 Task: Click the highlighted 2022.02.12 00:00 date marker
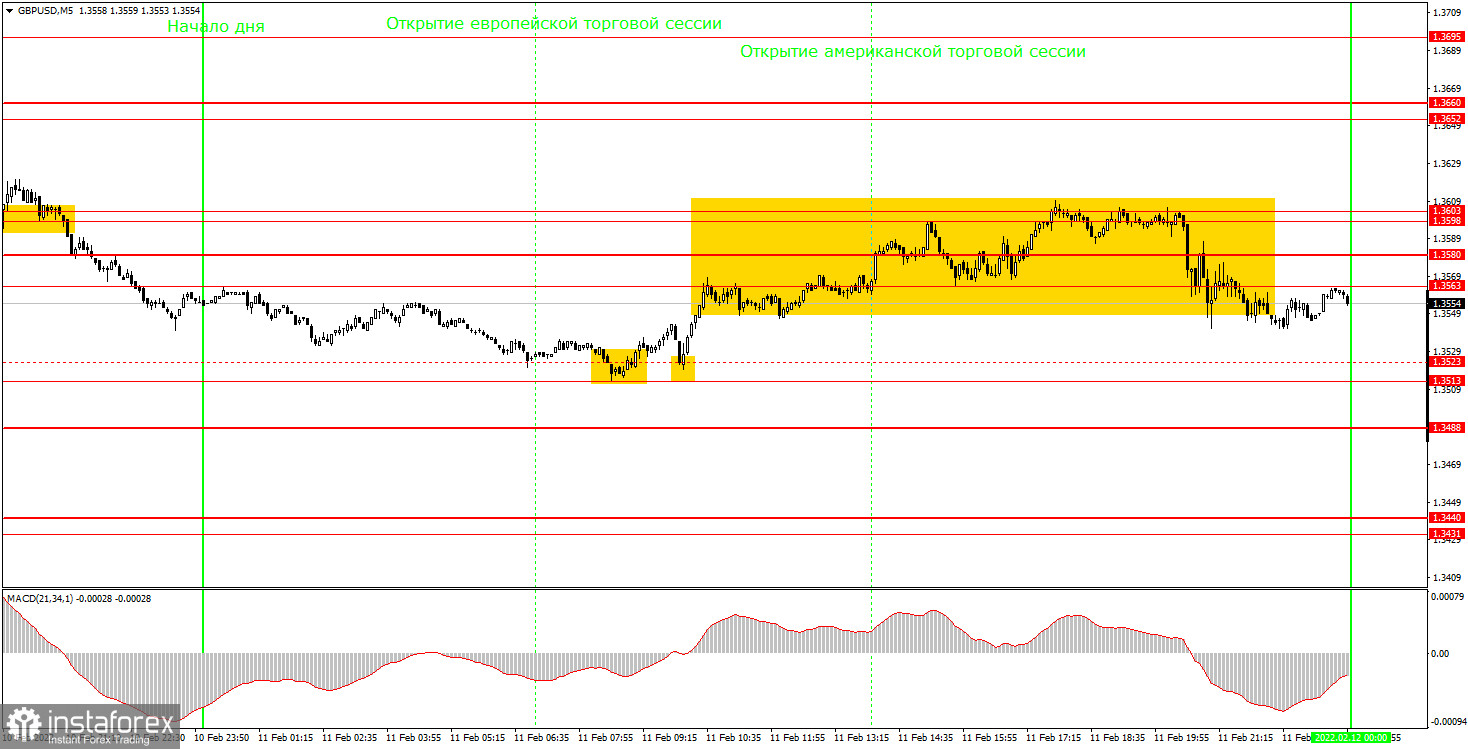pyautogui.click(x=1350, y=738)
